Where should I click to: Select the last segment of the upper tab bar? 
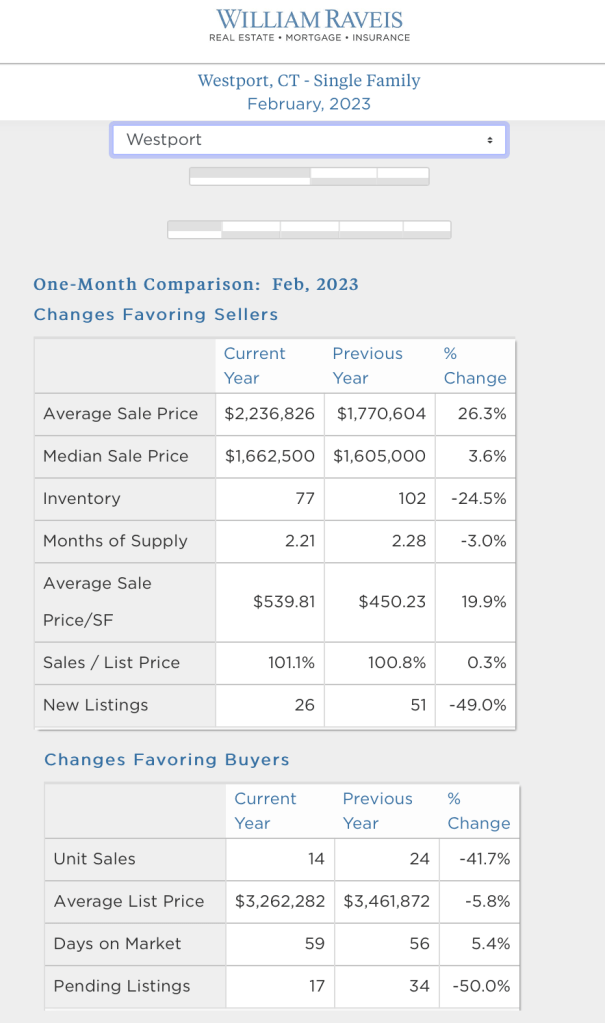[403, 177]
